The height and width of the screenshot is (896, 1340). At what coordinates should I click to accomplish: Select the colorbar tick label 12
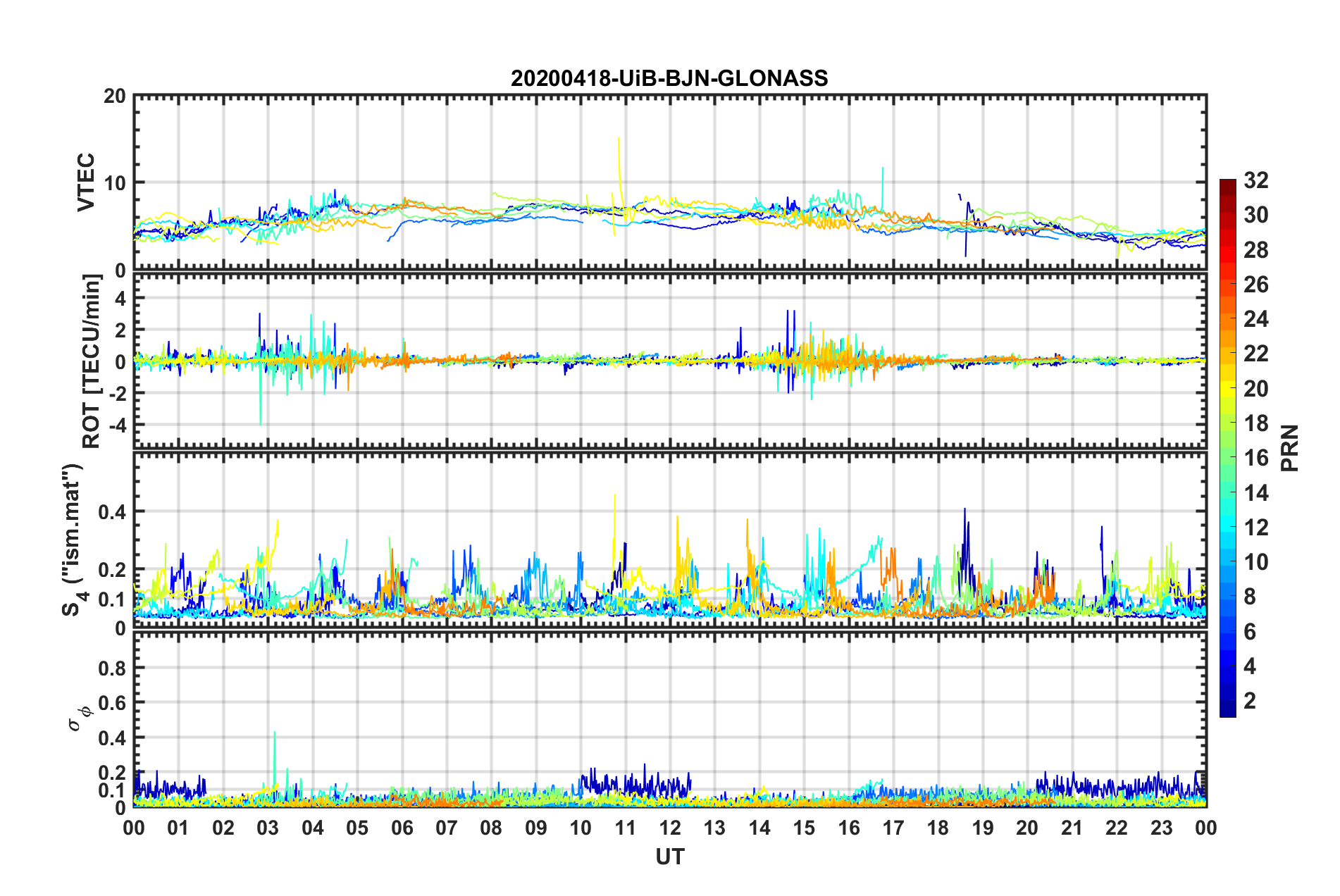coord(1255,527)
